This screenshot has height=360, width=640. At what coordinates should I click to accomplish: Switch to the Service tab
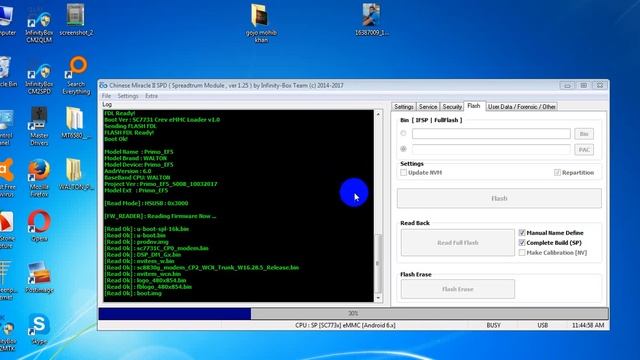(x=428, y=107)
